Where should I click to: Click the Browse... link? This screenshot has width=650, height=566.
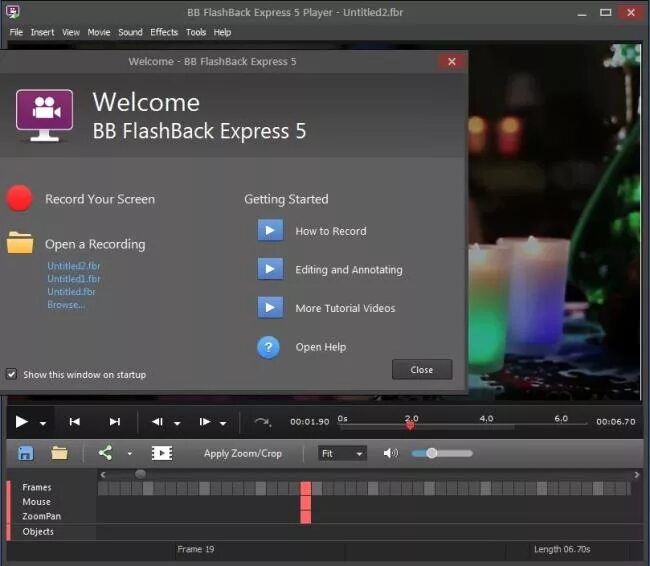click(x=66, y=304)
